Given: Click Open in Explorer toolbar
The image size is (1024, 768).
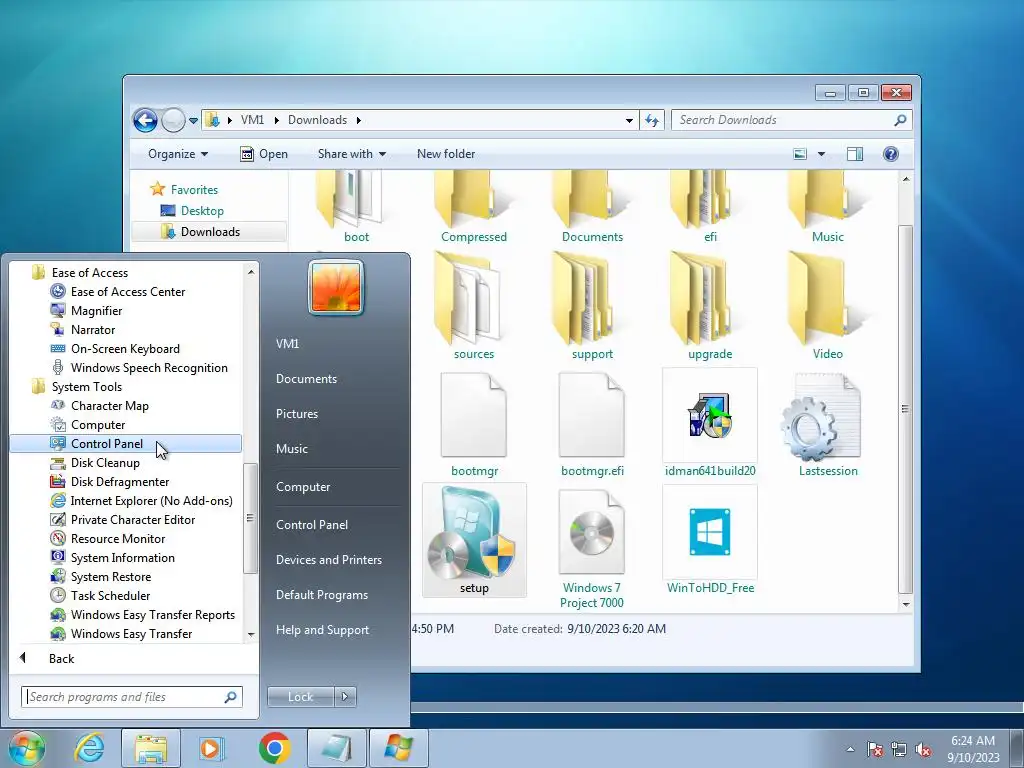Looking at the screenshot, I should pos(264,154).
